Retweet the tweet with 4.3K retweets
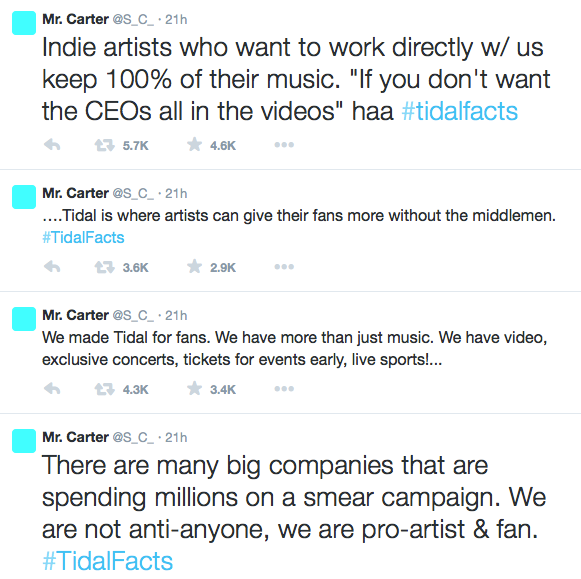The image size is (581, 579). tap(104, 389)
